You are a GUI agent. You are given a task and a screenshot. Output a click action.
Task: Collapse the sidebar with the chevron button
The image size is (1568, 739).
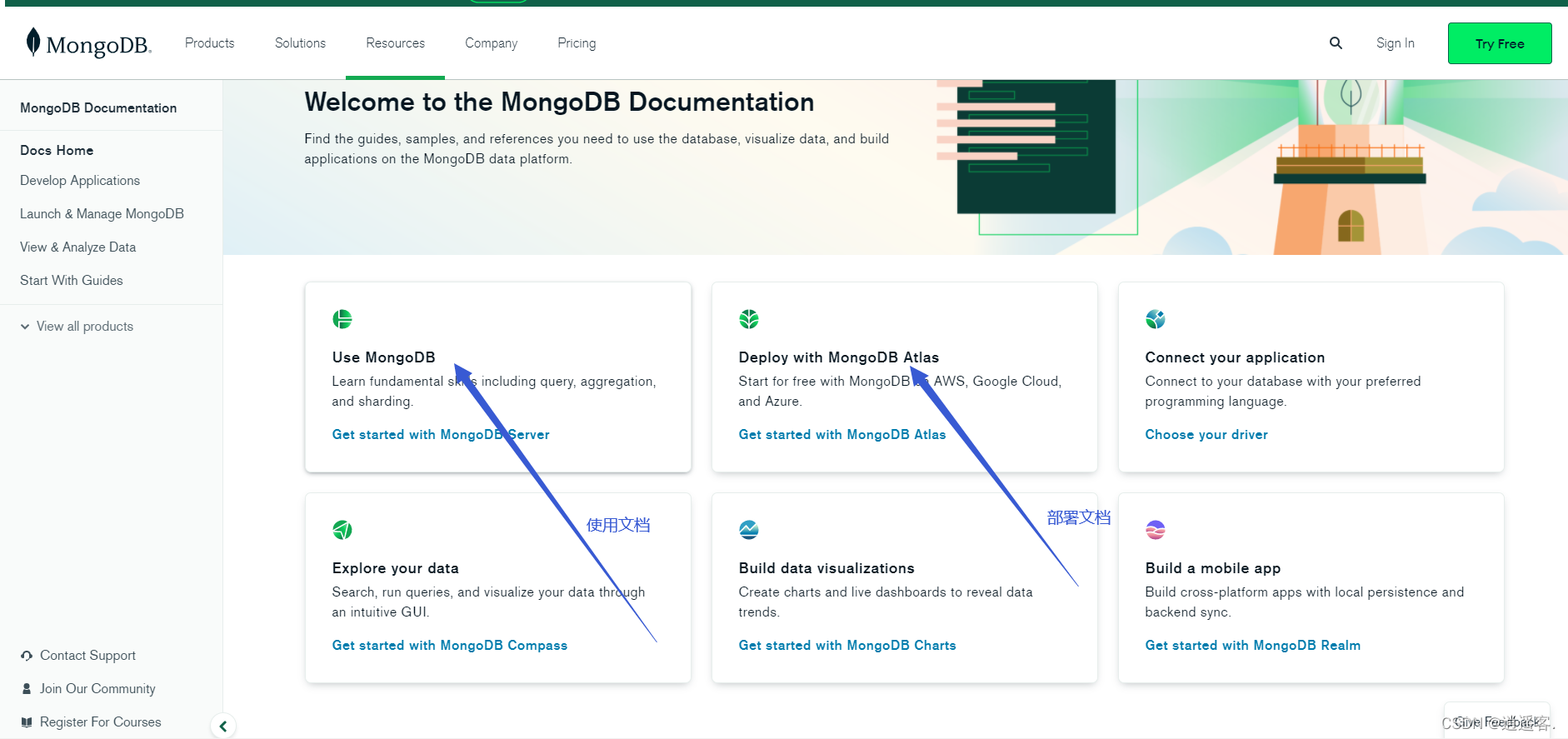(223, 727)
